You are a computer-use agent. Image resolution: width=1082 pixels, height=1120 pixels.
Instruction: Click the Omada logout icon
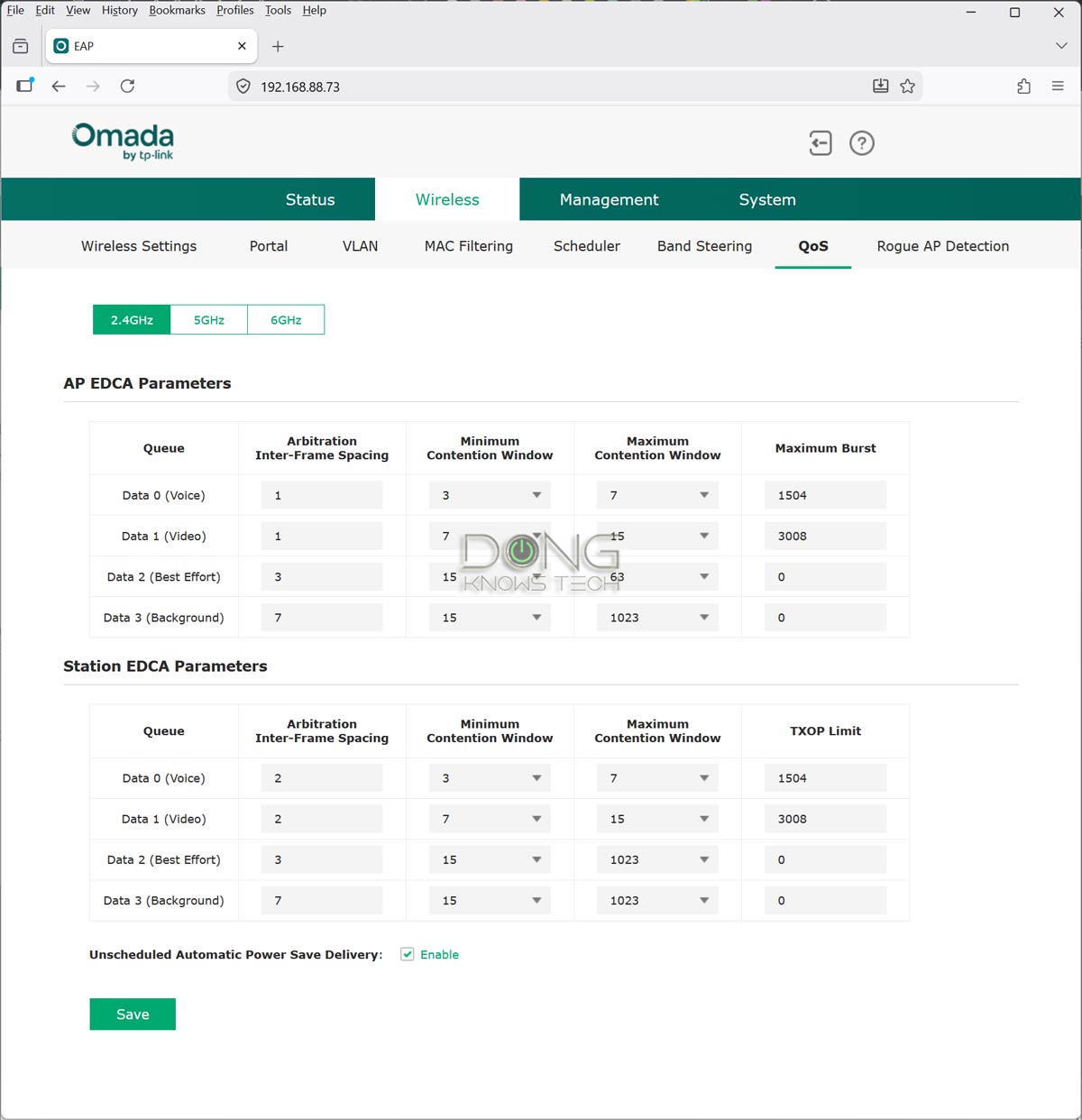click(820, 143)
